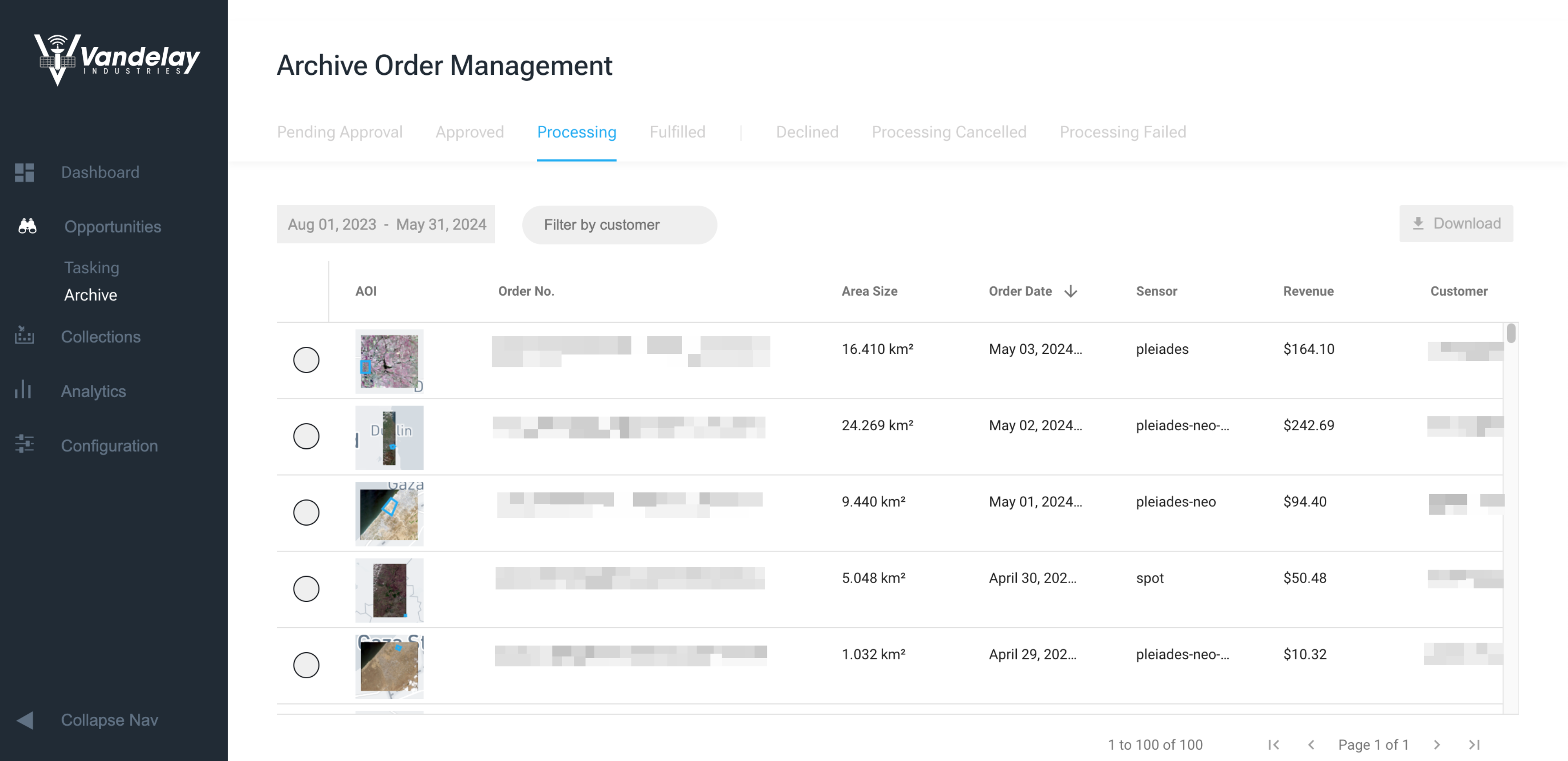
Task: Open the Collections section in the sidebar
Action: tap(101, 336)
